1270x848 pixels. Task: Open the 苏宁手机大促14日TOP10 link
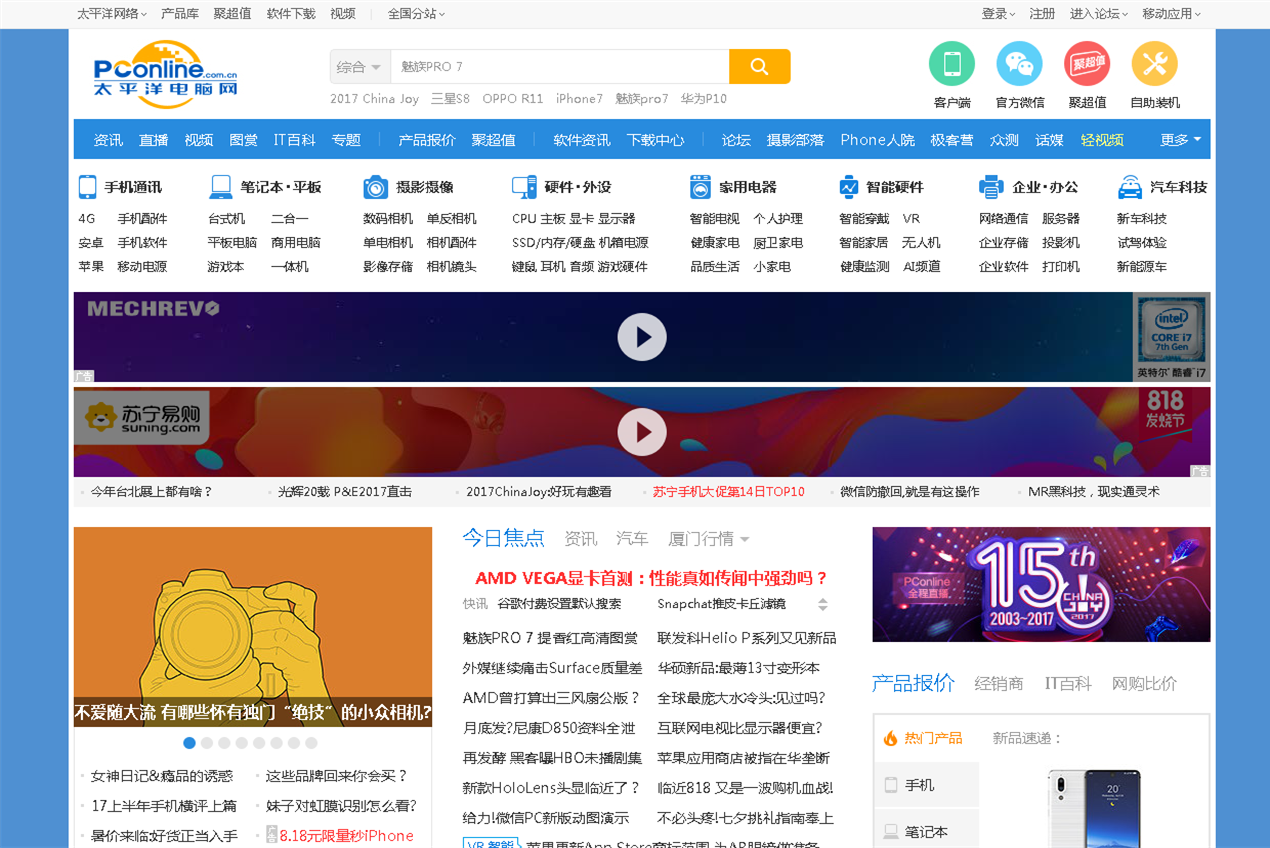(729, 492)
